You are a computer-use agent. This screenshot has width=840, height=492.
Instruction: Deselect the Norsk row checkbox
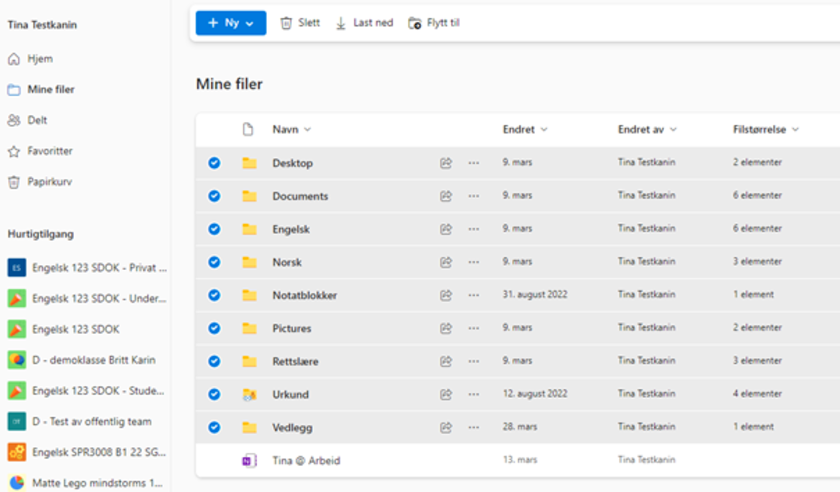pyautogui.click(x=214, y=263)
